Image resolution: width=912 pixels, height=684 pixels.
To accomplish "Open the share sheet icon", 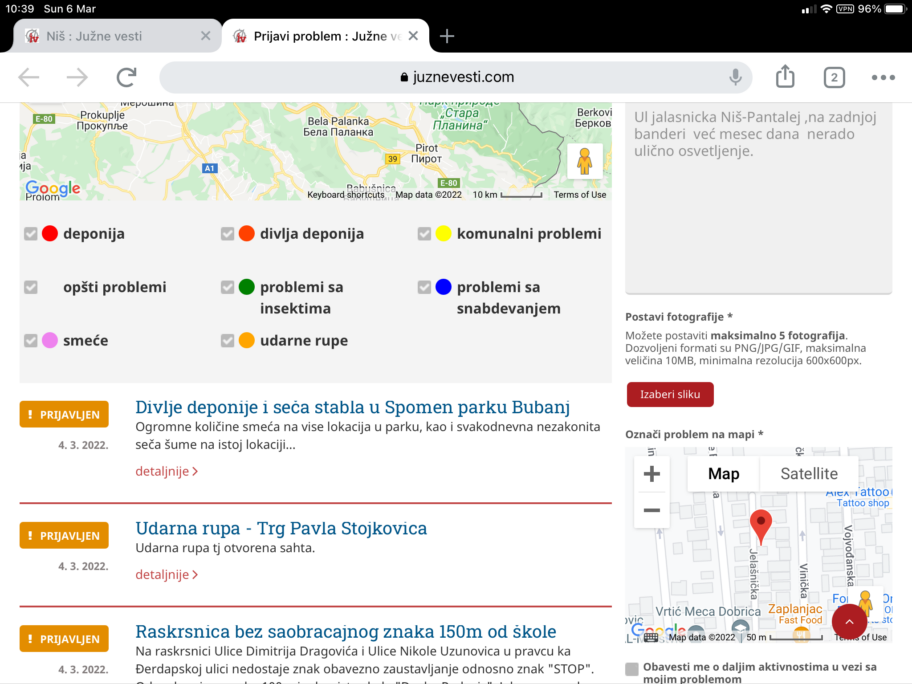I will coord(785,77).
